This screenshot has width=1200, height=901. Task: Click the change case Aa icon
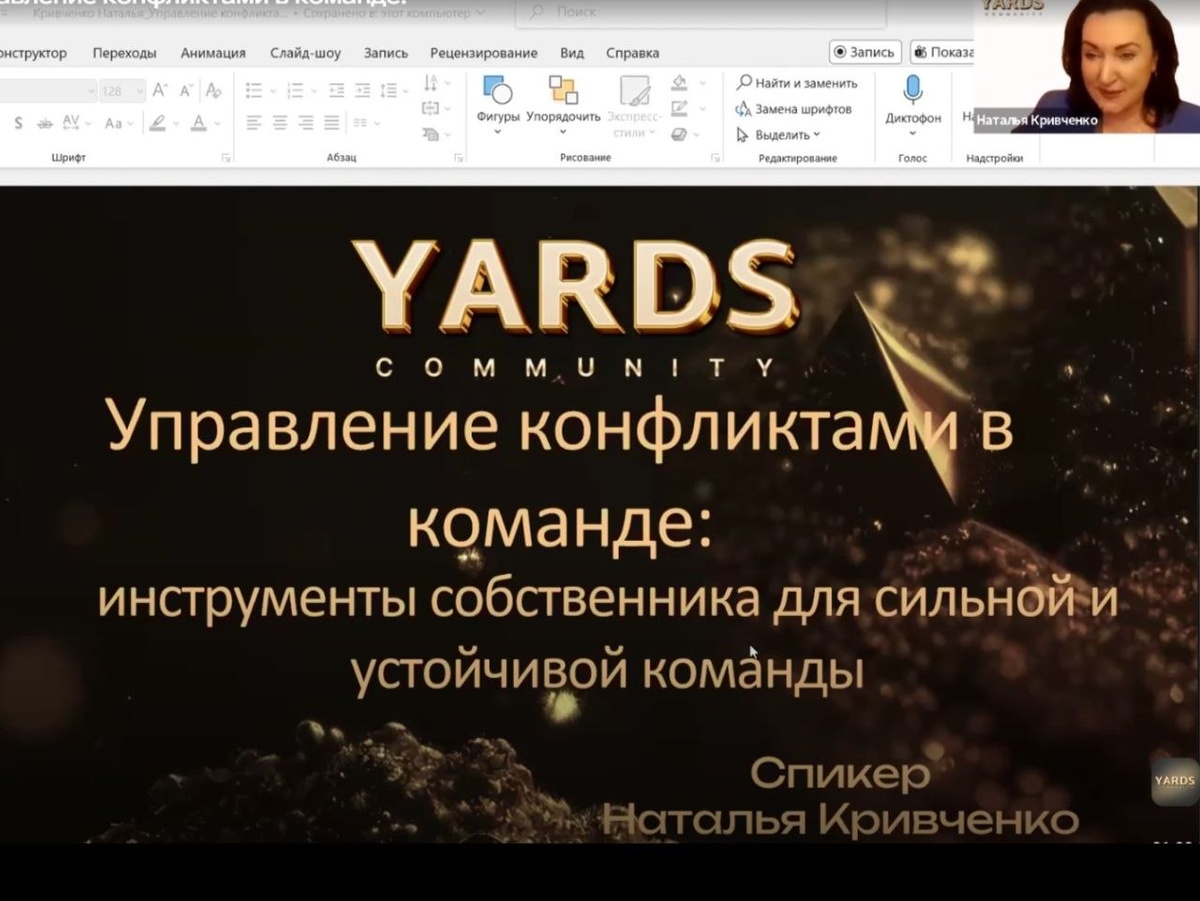pyautogui.click(x=112, y=123)
